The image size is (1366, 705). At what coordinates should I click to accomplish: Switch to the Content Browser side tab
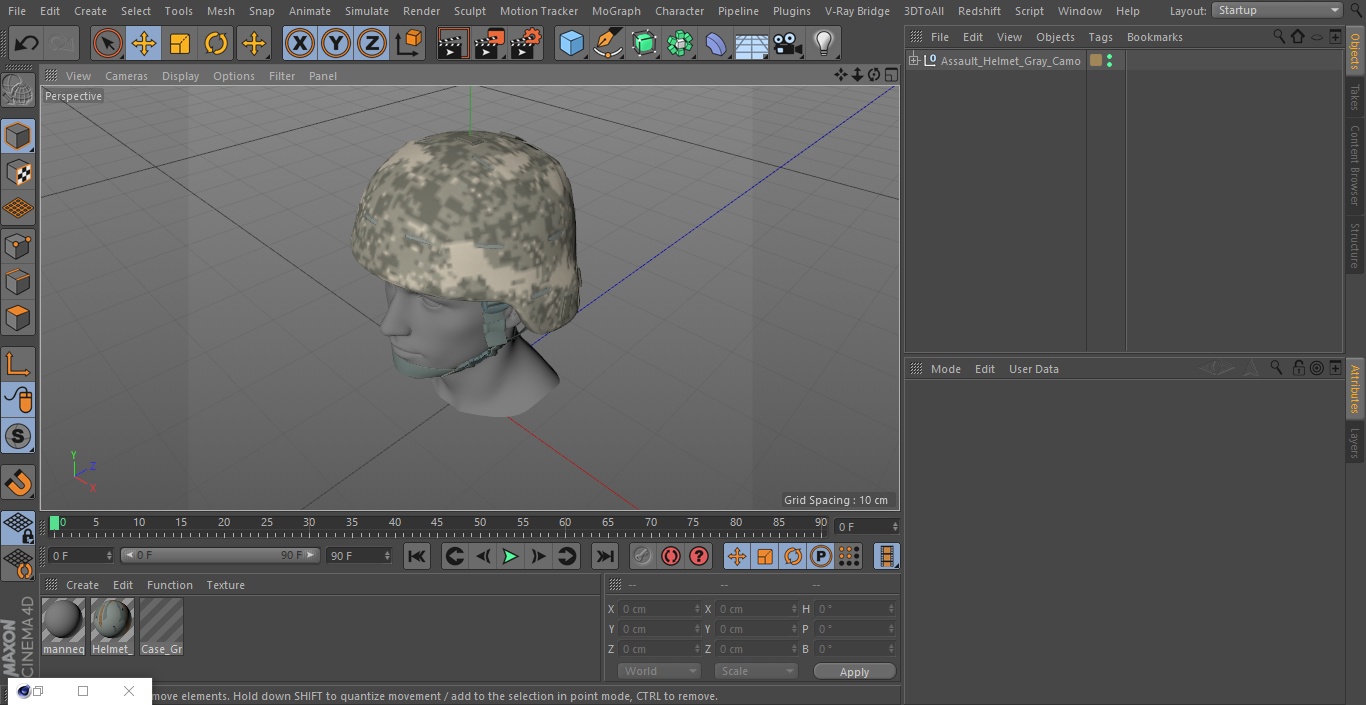pos(1355,166)
